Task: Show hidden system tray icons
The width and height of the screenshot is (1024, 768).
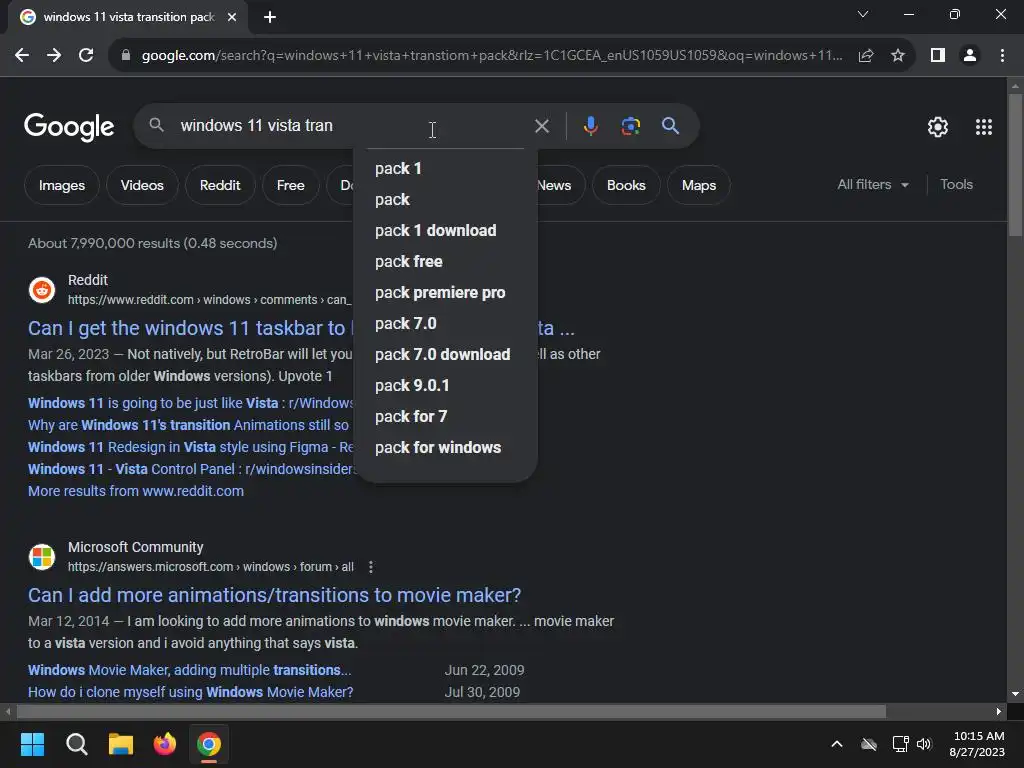Action: click(837, 744)
